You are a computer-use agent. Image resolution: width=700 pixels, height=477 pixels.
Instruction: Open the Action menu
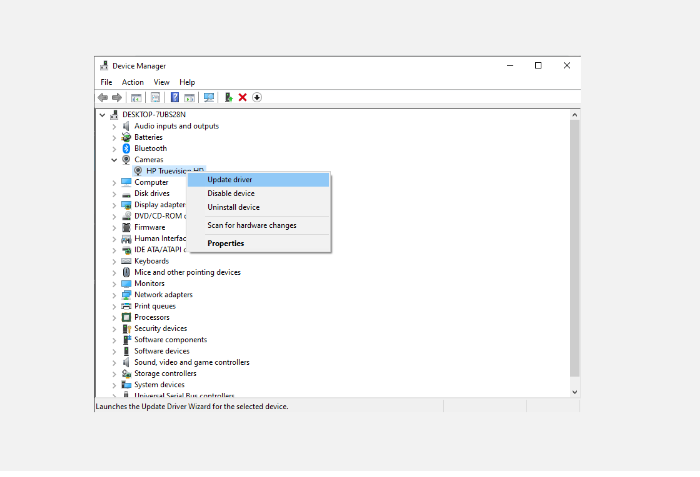coord(133,82)
